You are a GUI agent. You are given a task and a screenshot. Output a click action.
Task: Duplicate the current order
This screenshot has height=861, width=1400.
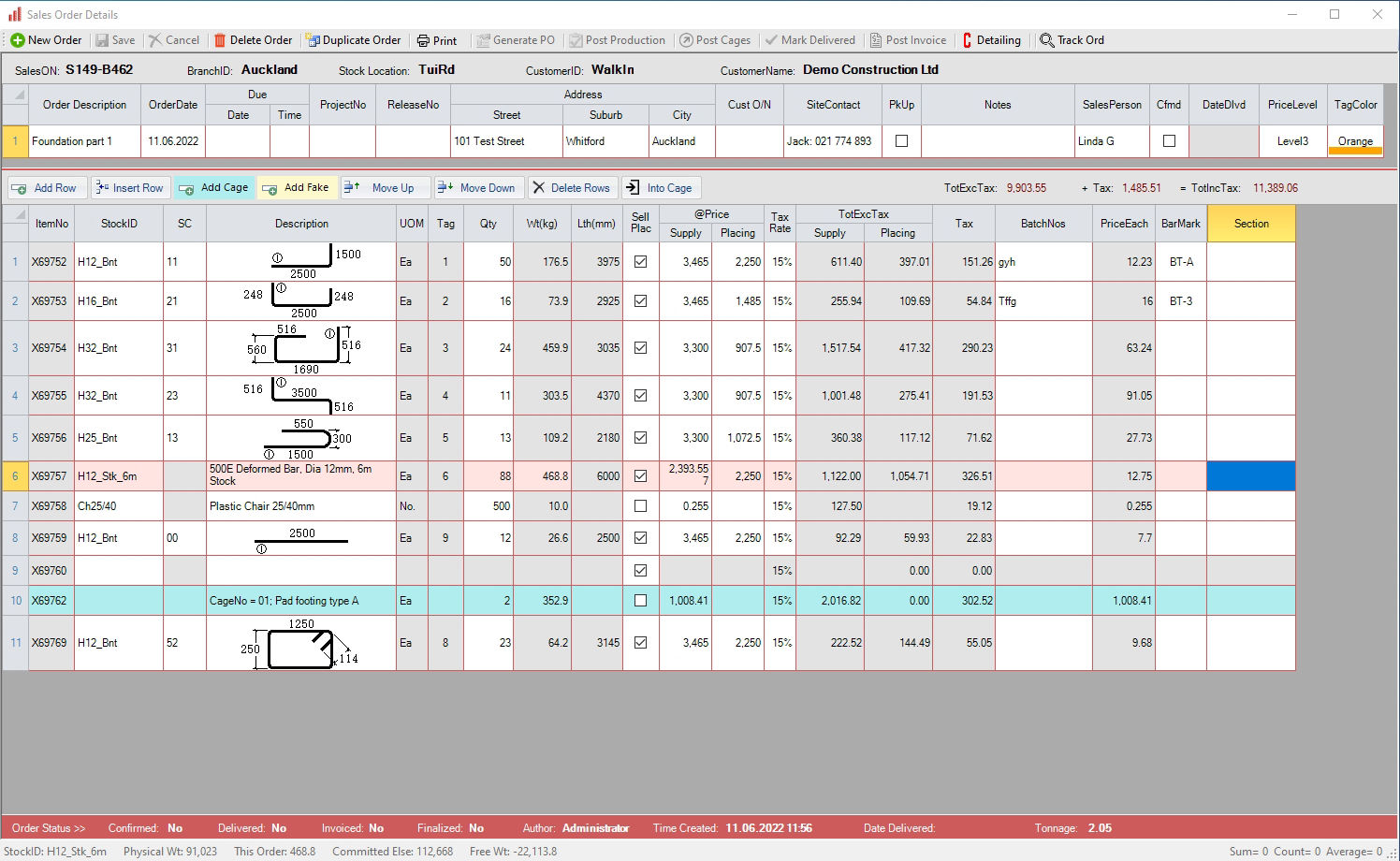tap(353, 40)
